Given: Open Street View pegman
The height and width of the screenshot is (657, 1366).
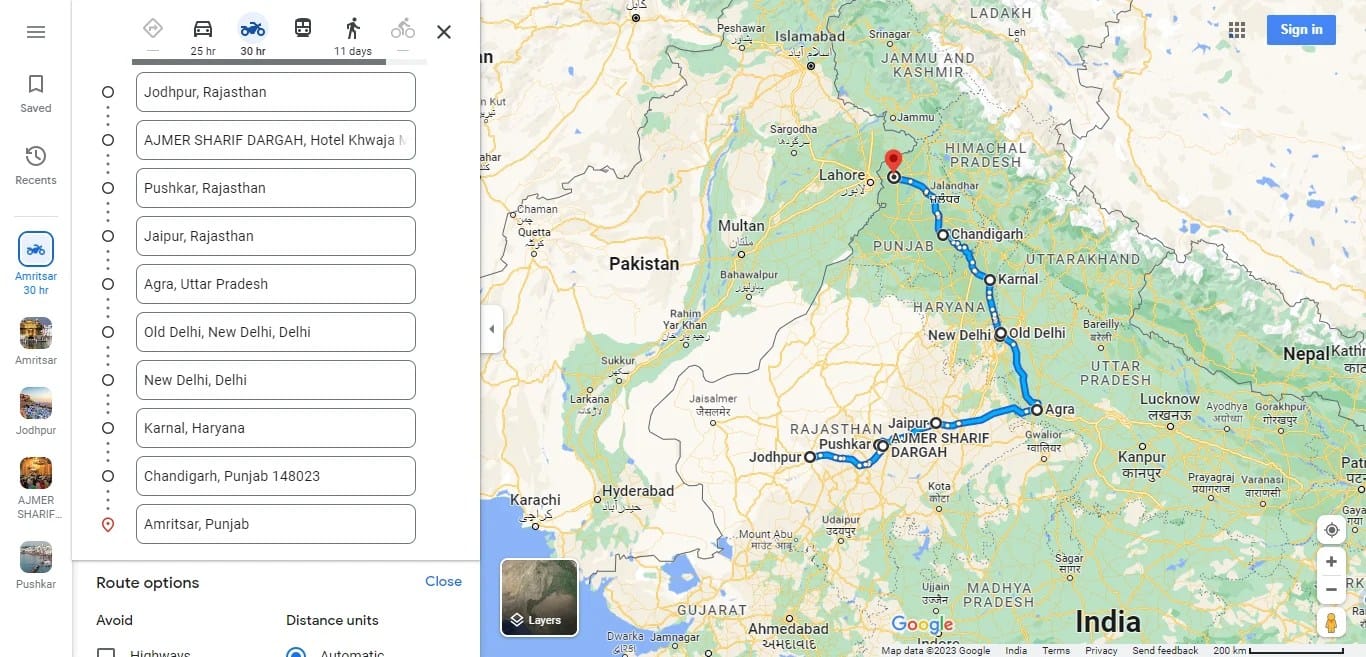Looking at the screenshot, I should coord(1331,622).
